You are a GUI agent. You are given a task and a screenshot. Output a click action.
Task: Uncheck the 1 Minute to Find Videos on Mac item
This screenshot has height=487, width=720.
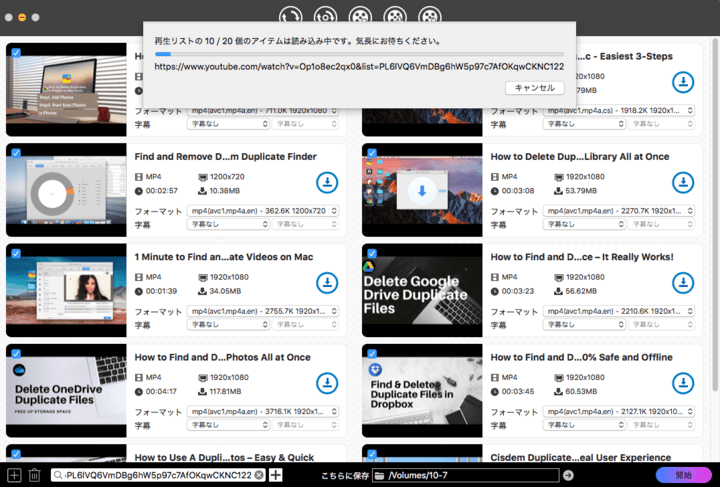pyautogui.click(x=16, y=253)
